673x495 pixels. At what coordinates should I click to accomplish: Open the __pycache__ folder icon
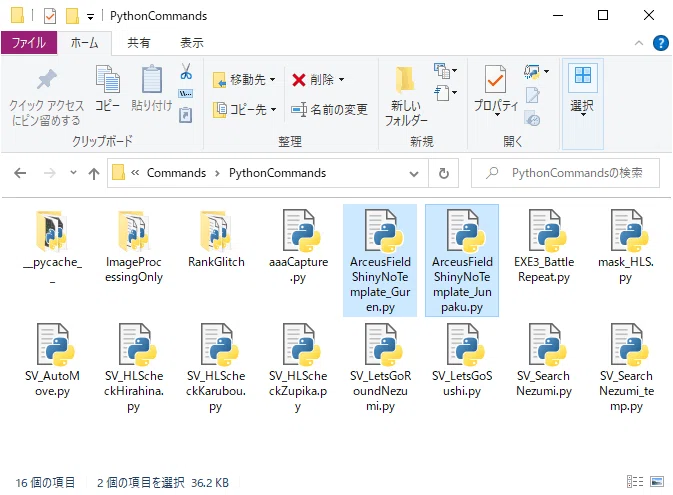click(x=52, y=230)
